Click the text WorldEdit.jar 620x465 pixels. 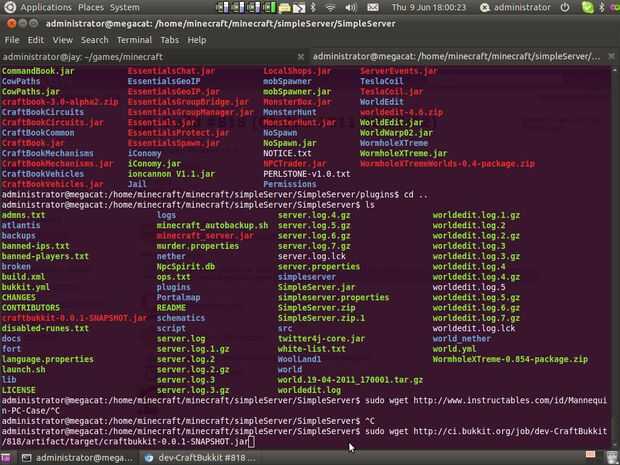pyautogui.click(x=391, y=123)
